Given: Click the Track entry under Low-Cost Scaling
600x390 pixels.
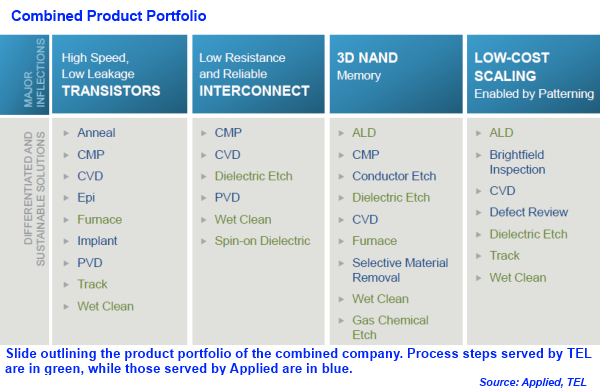Looking at the screenshot, I should pos(505,256).
